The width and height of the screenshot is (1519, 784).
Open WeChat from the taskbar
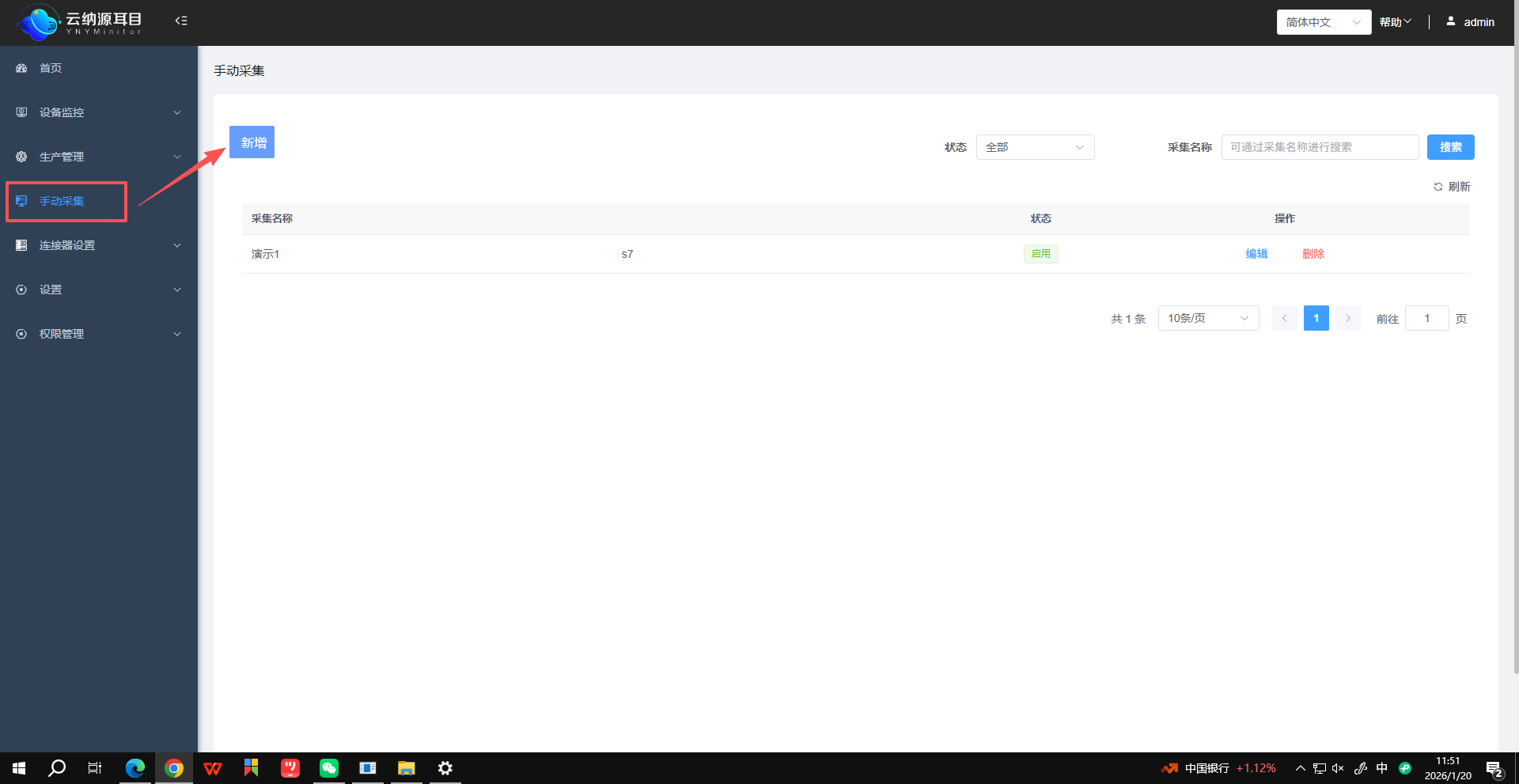tap(329, 768)
